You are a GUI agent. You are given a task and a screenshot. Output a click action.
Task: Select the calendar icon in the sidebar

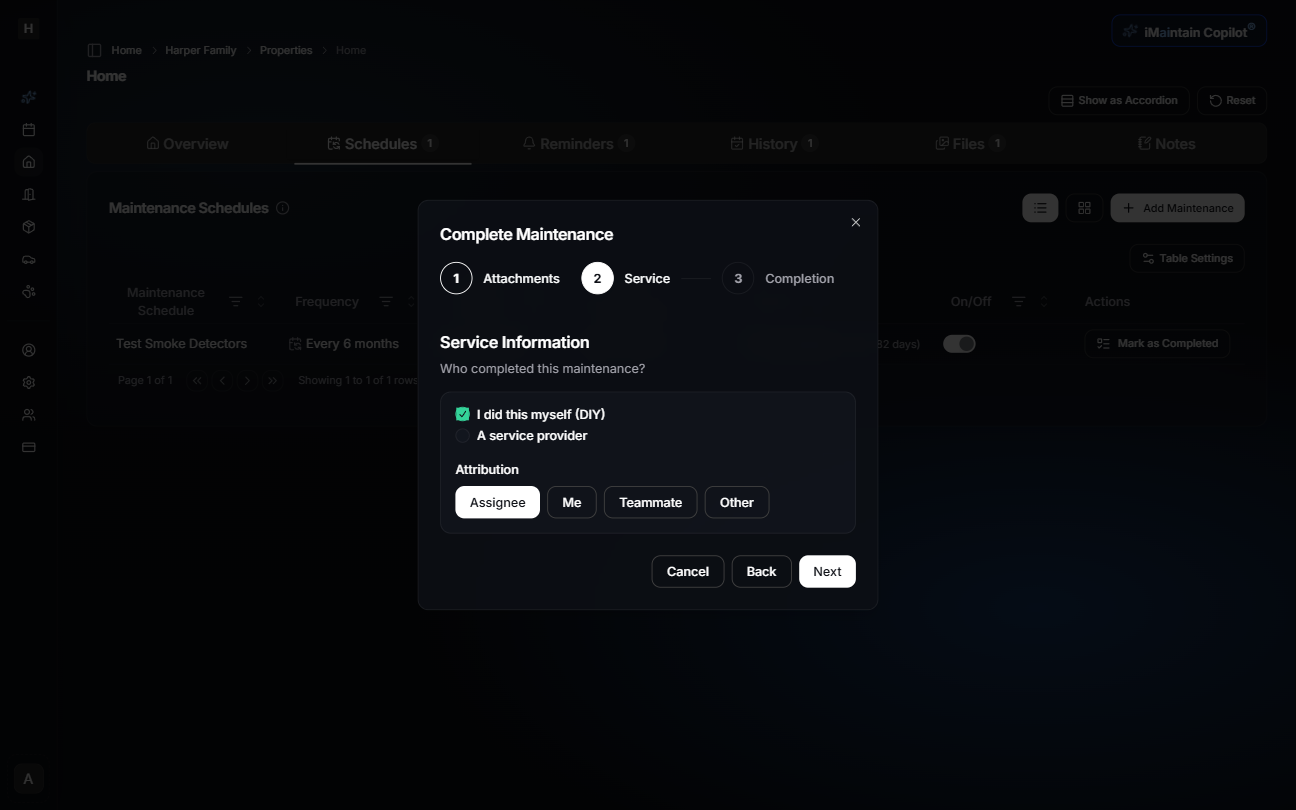tap(28, 129)
